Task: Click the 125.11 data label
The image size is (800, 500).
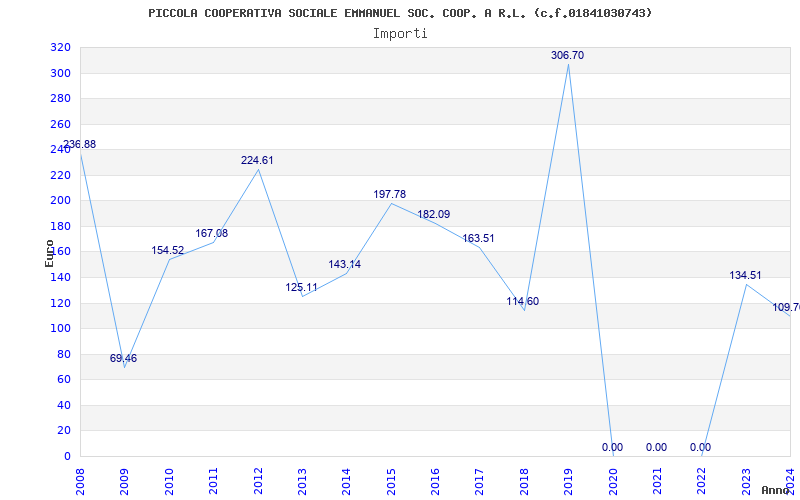Action: pyautogui.click(x=301, y=287)
